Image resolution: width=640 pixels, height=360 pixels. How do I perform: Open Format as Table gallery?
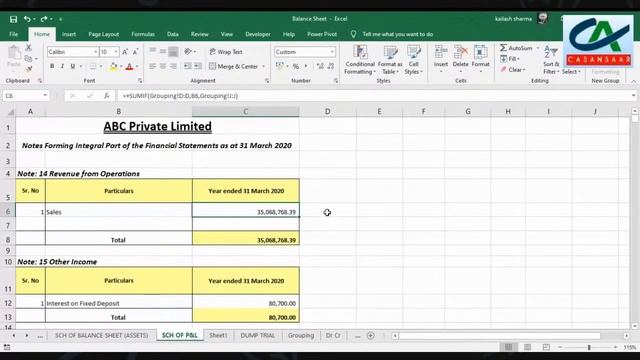(x=390, y=60)
